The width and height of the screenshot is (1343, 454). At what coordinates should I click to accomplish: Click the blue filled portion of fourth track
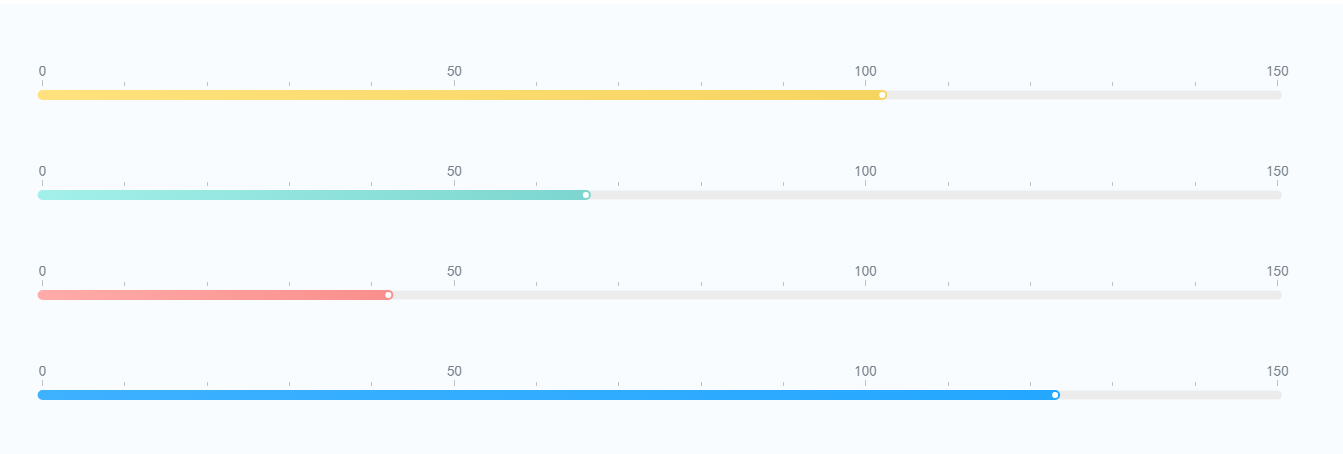546,395
